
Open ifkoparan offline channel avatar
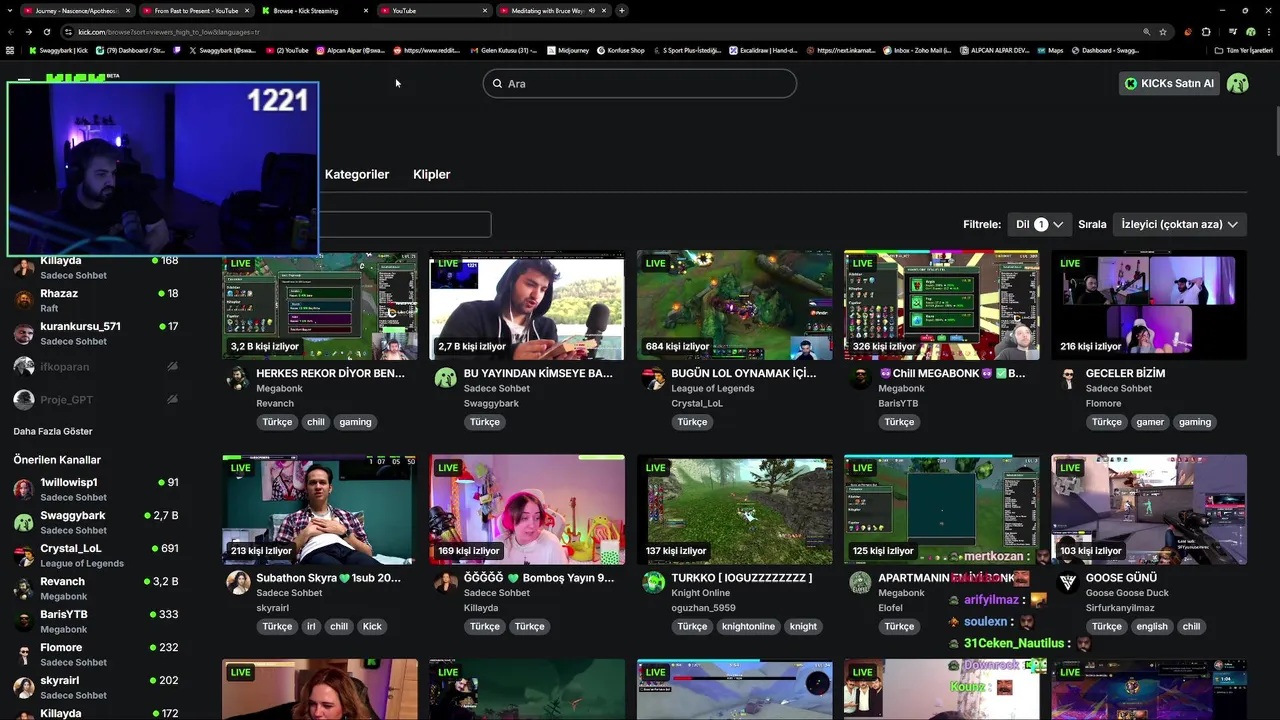pyautogui.click(x=24, y=366)
